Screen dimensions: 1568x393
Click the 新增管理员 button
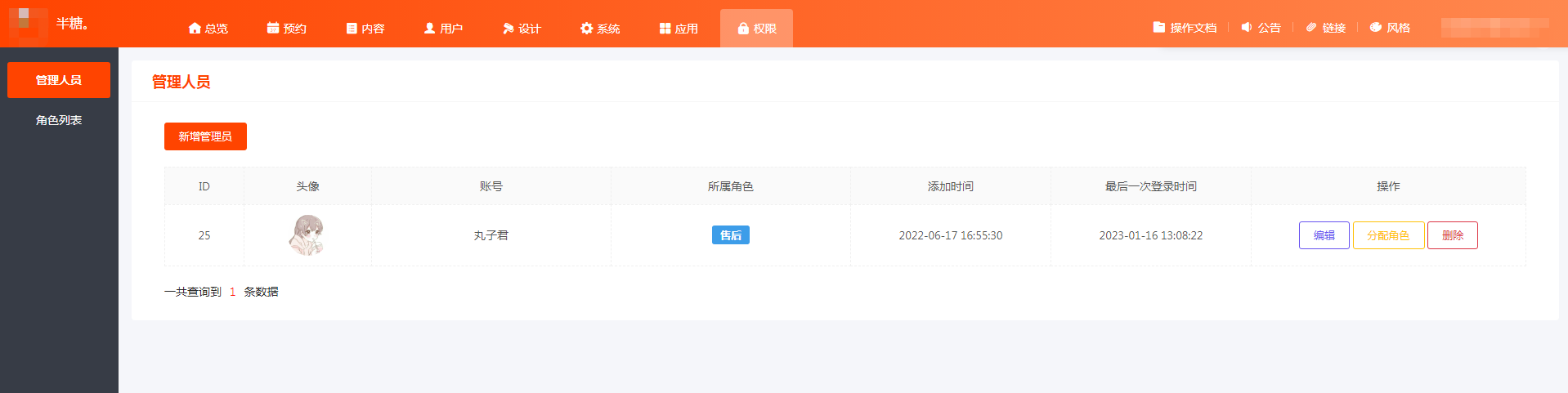tap(205, 136)
